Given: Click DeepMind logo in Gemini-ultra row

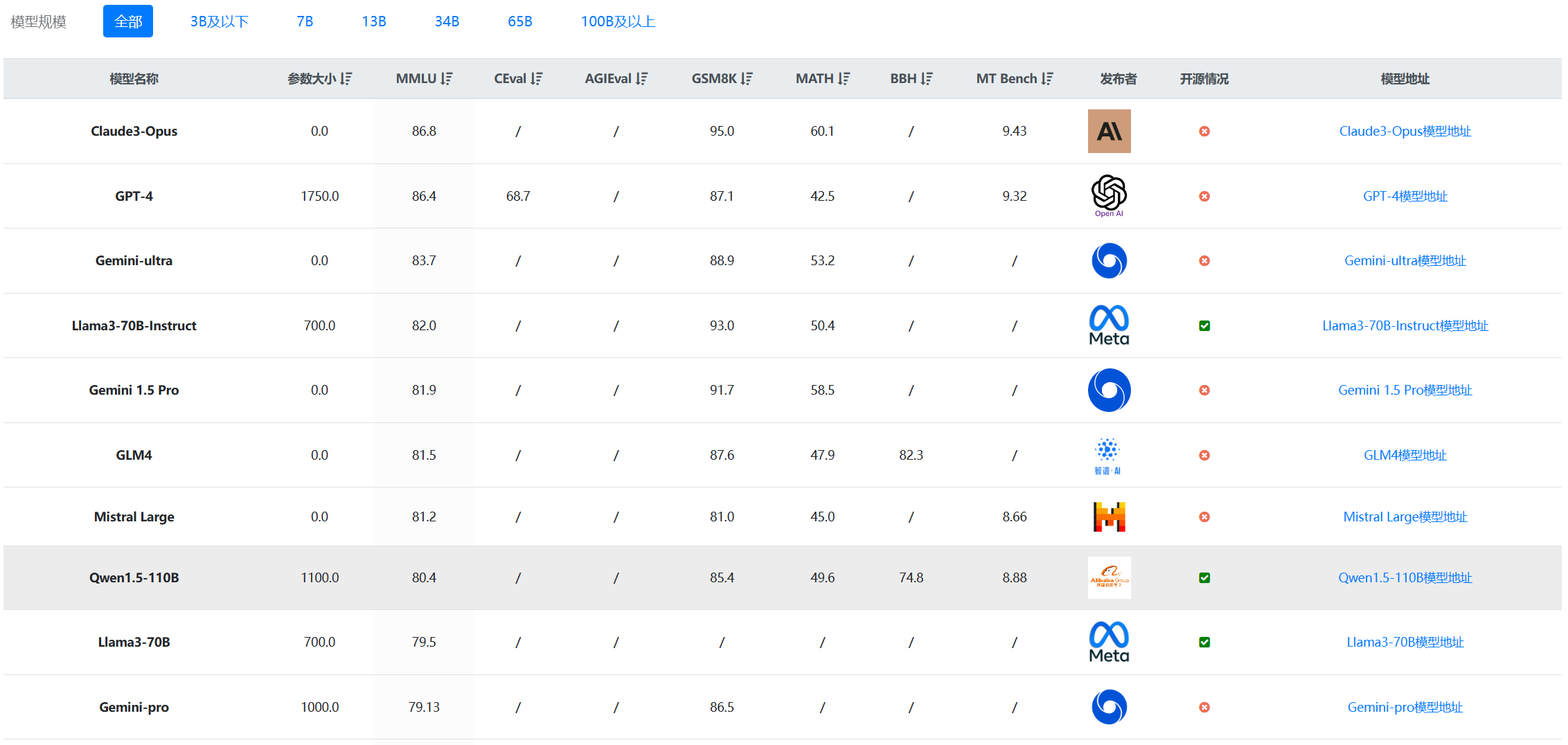Looking at the screenshot, I should tap(1110, 260).
